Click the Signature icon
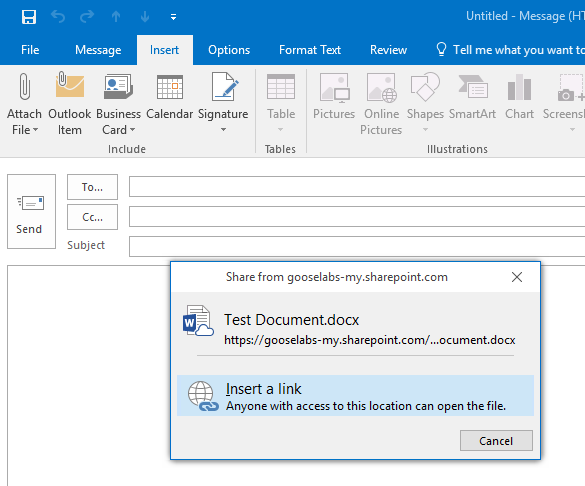This screenshot has width=585, height=486. [x=225, y=87]
